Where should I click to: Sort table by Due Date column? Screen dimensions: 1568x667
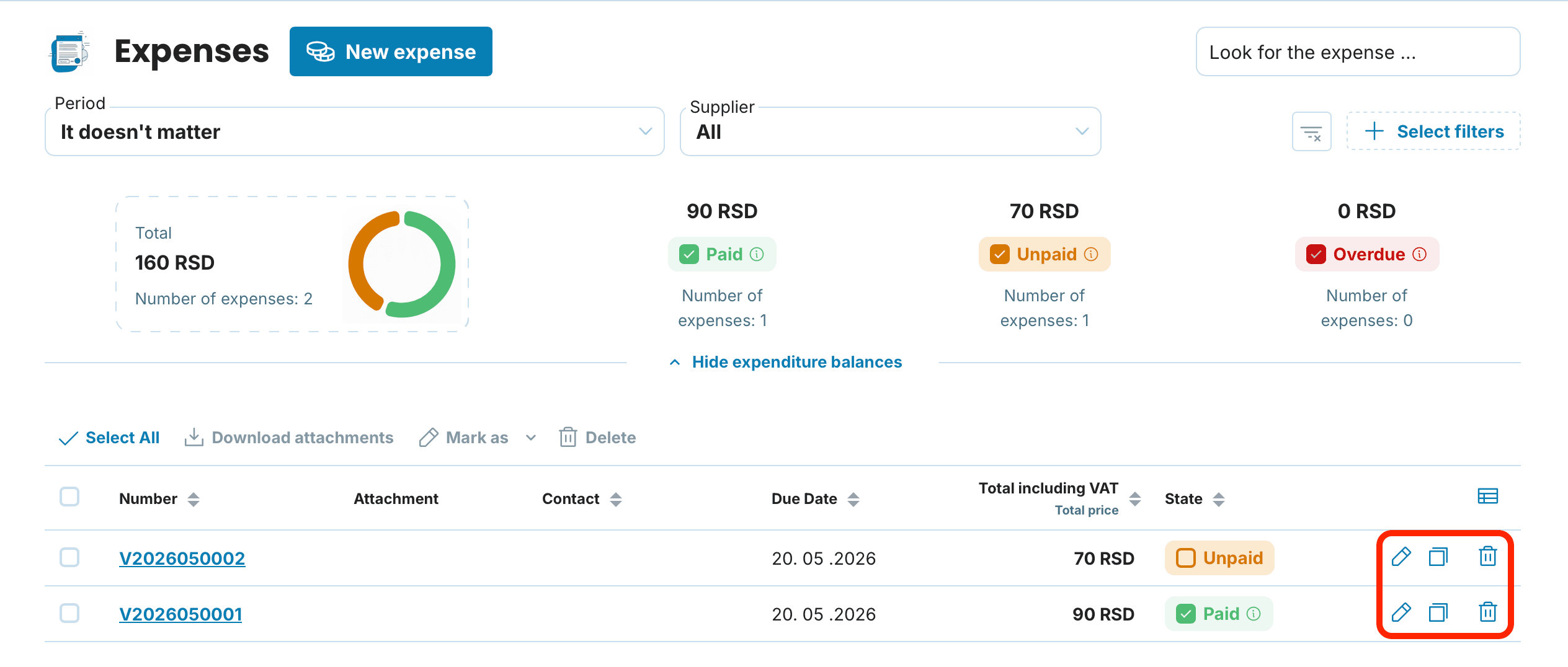coord(853,499)
